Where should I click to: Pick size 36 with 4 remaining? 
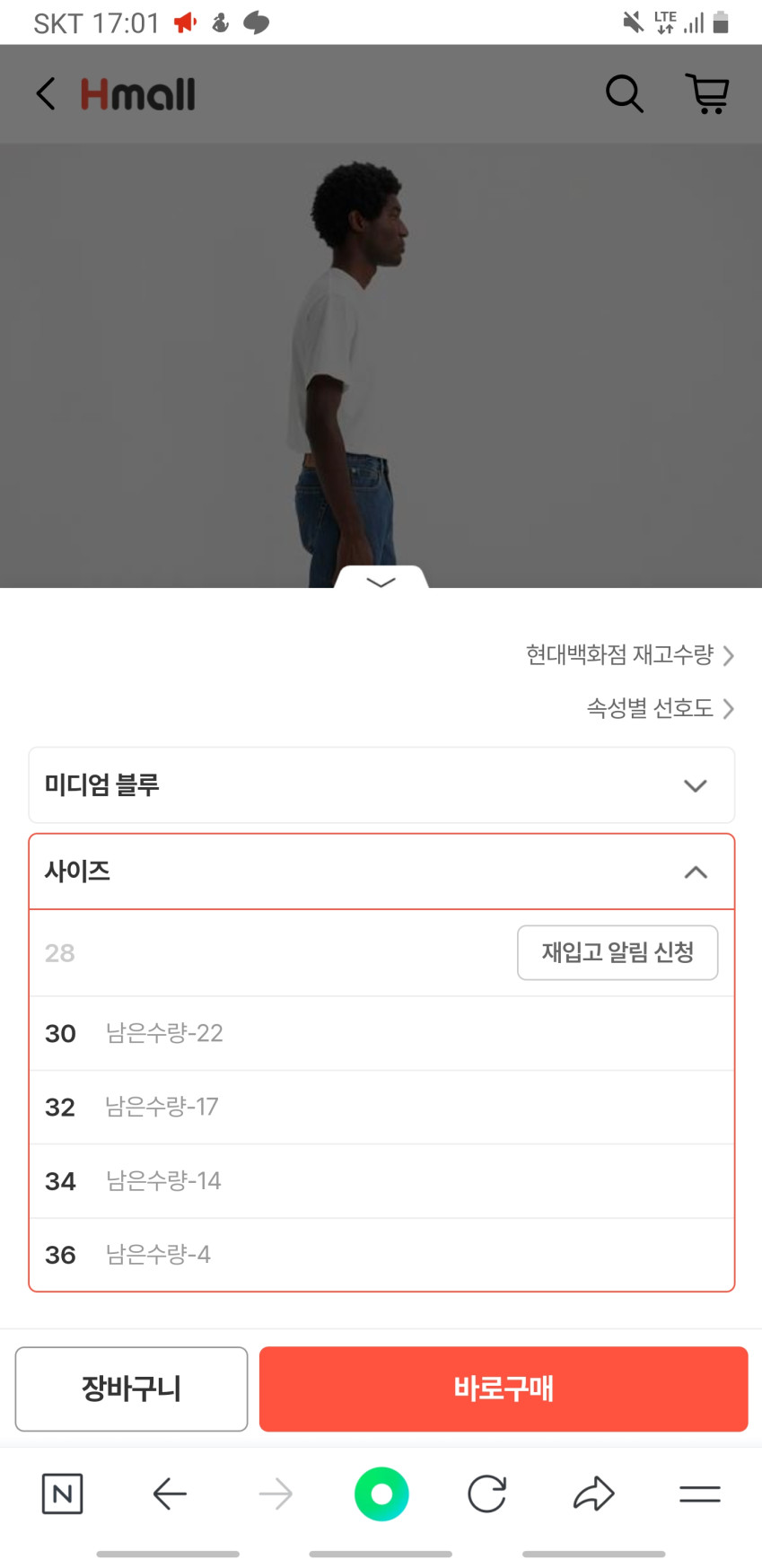pos(381,1254)
